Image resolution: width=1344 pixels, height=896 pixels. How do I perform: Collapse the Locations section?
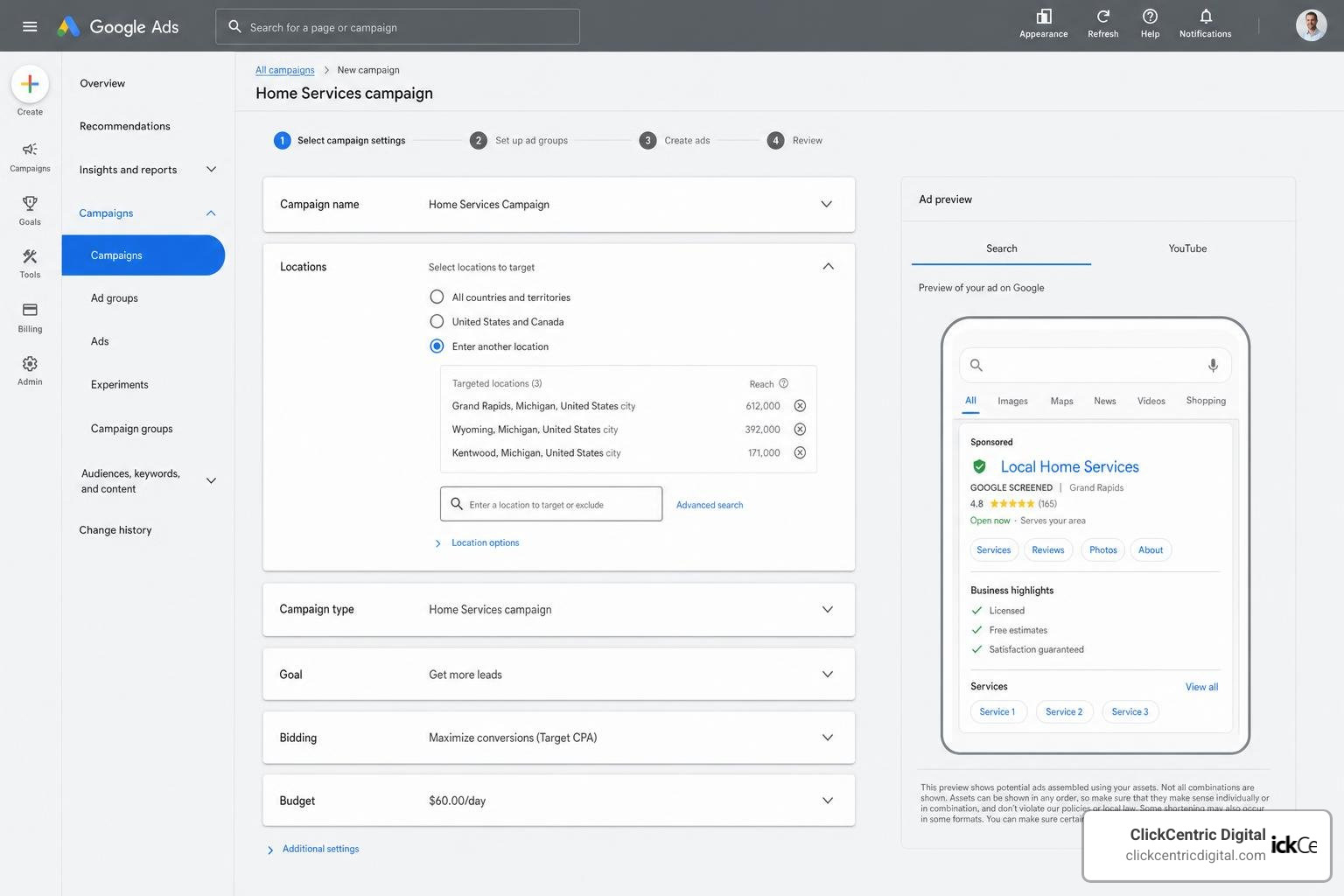pyautogui.click(x=828, y=266)
